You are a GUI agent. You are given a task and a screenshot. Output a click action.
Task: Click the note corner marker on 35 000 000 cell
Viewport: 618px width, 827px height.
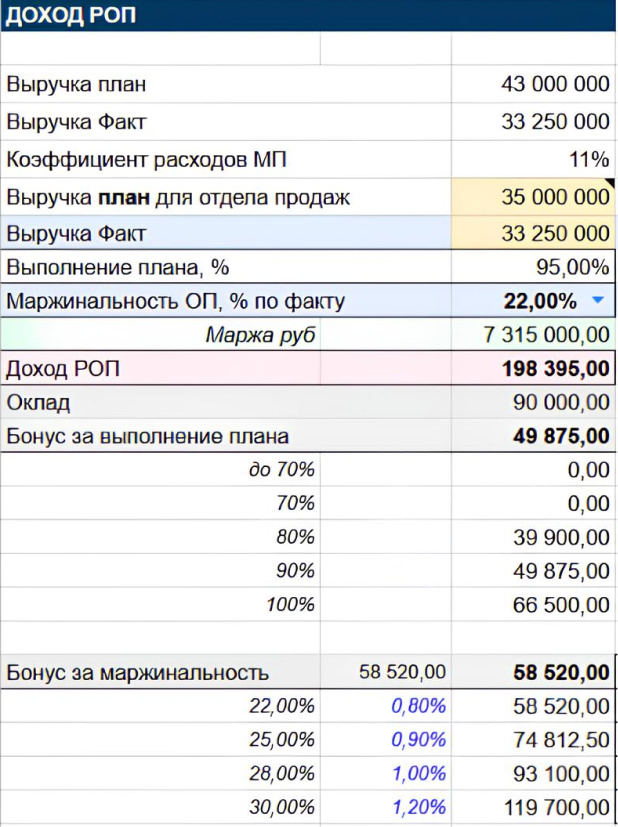[x=606, y=184]
